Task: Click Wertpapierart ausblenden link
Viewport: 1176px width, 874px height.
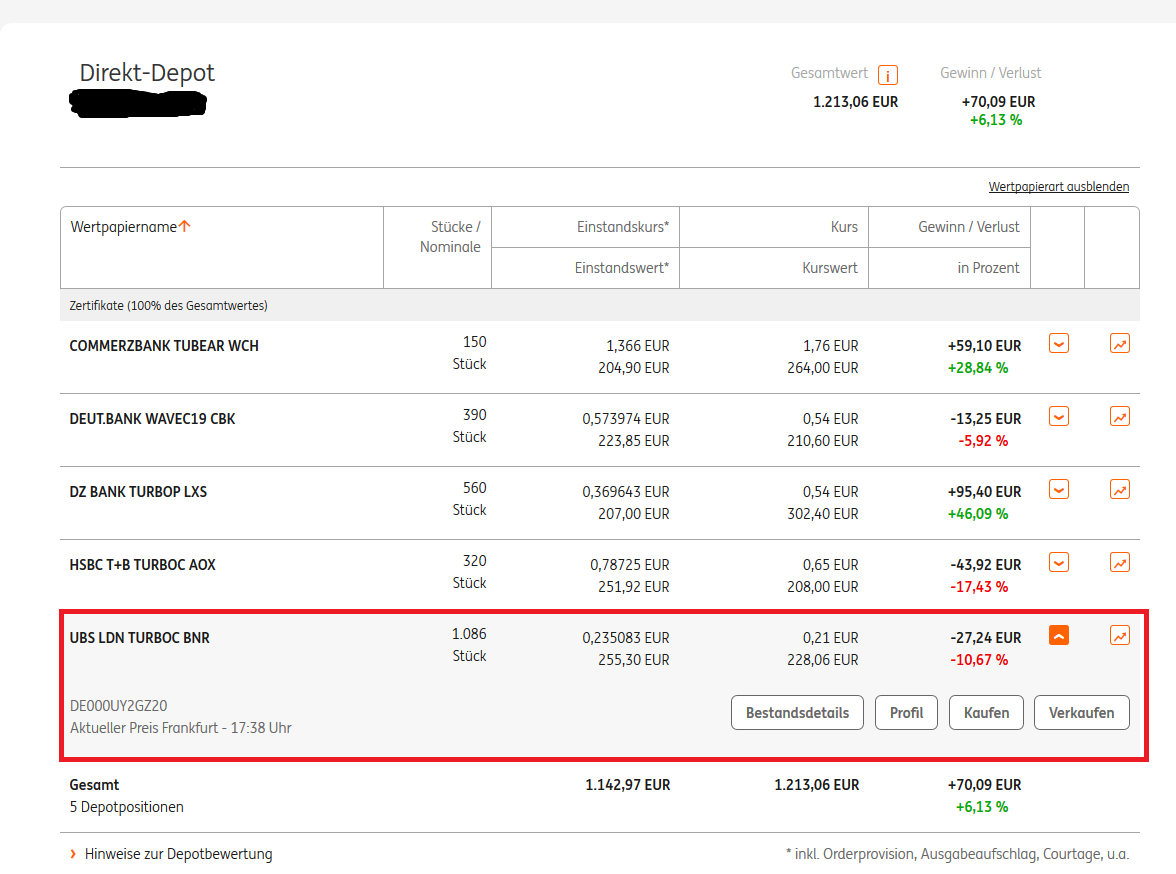Action: 1058,187
